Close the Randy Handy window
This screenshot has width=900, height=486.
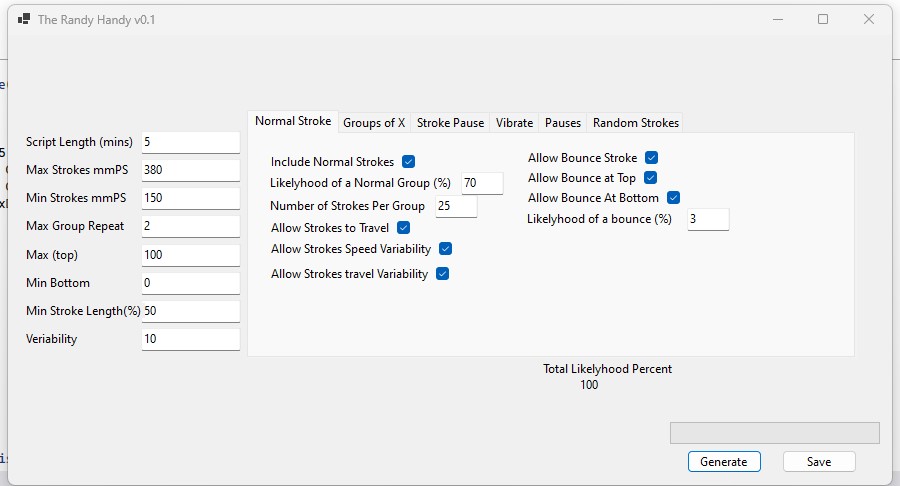(869, 20)
